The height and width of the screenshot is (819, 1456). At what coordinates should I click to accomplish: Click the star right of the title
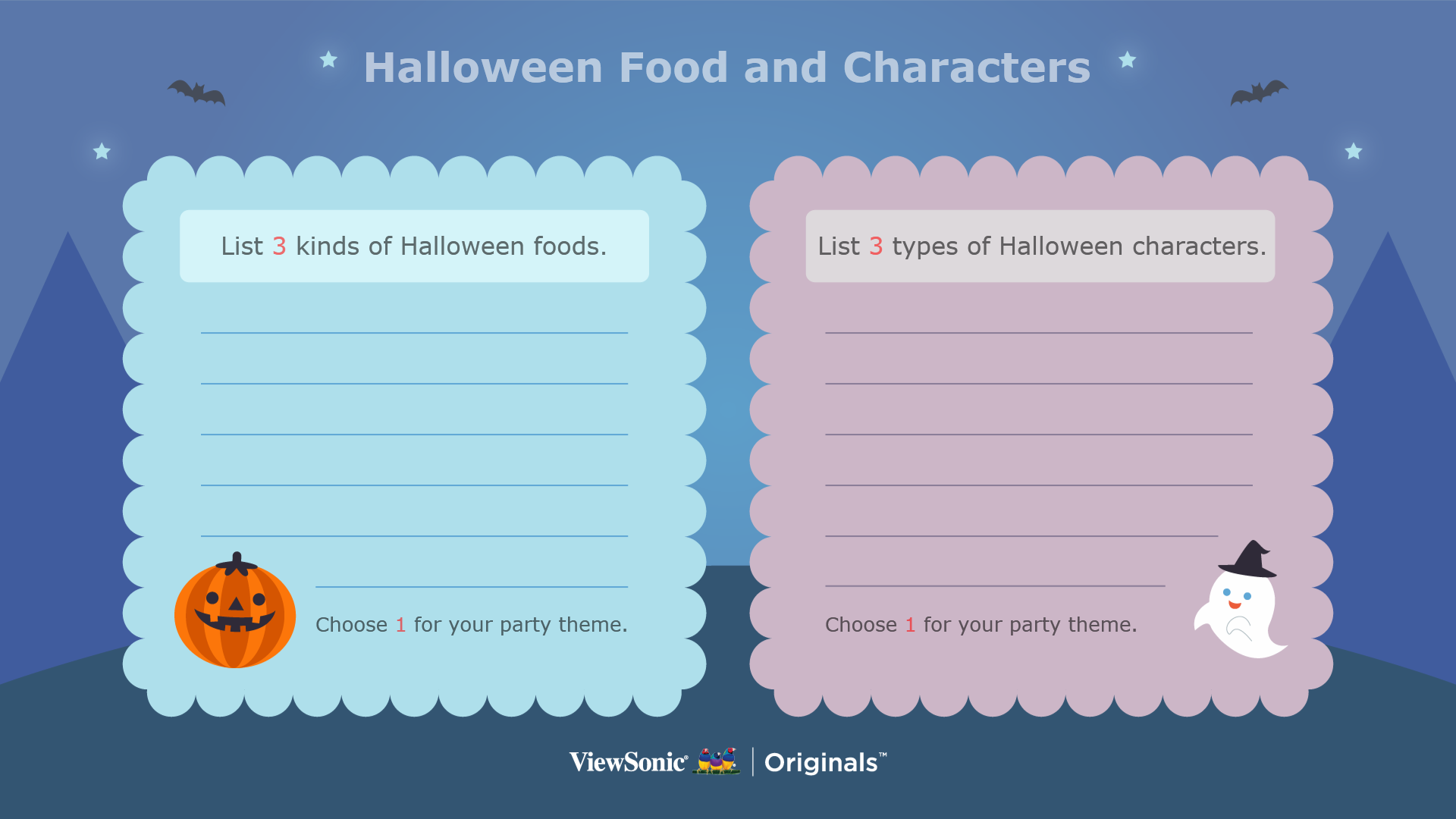coord(1128,59)
